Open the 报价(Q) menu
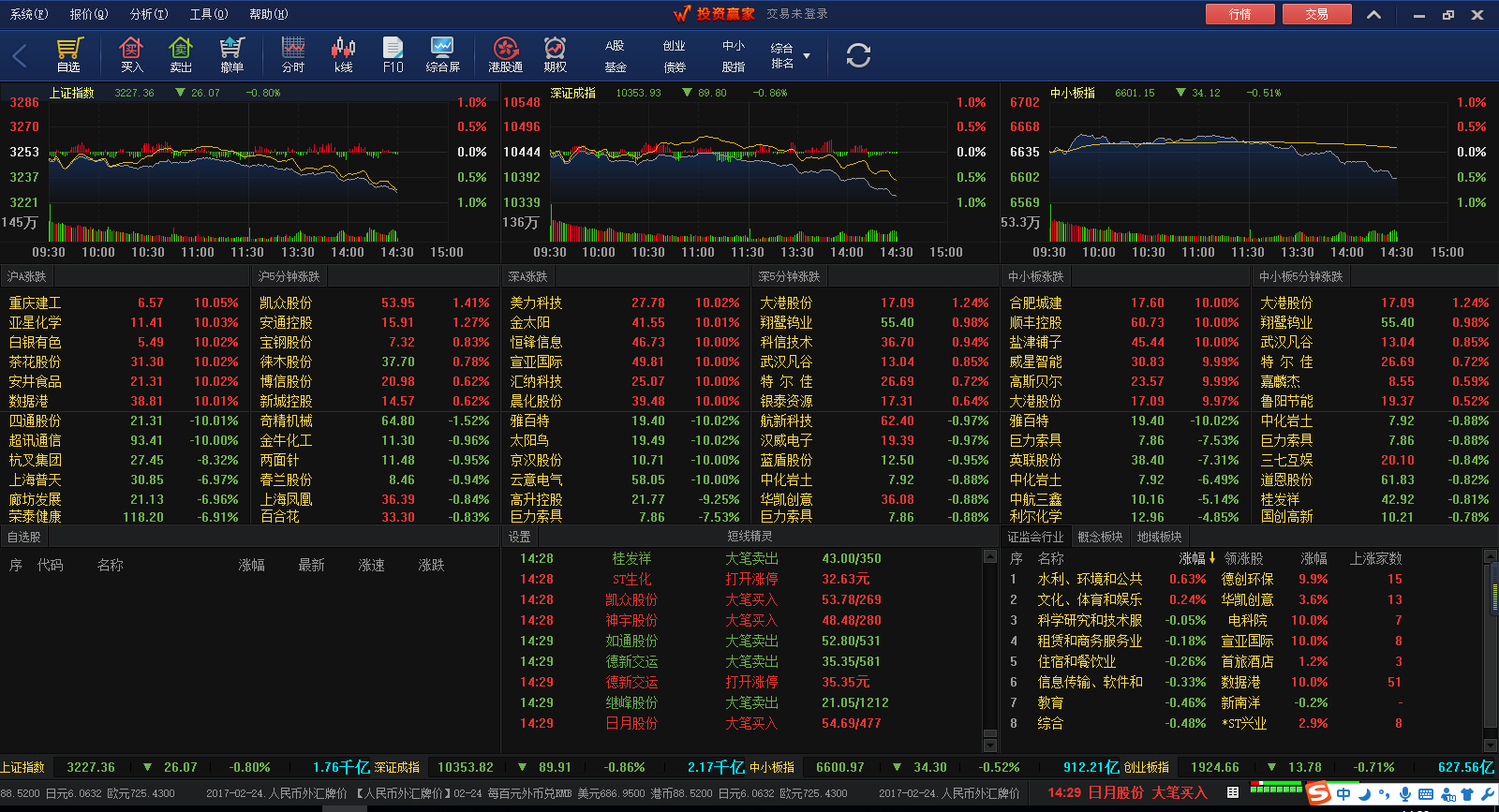The height and width of the screenshot is (812, 1499). [89, 14]
